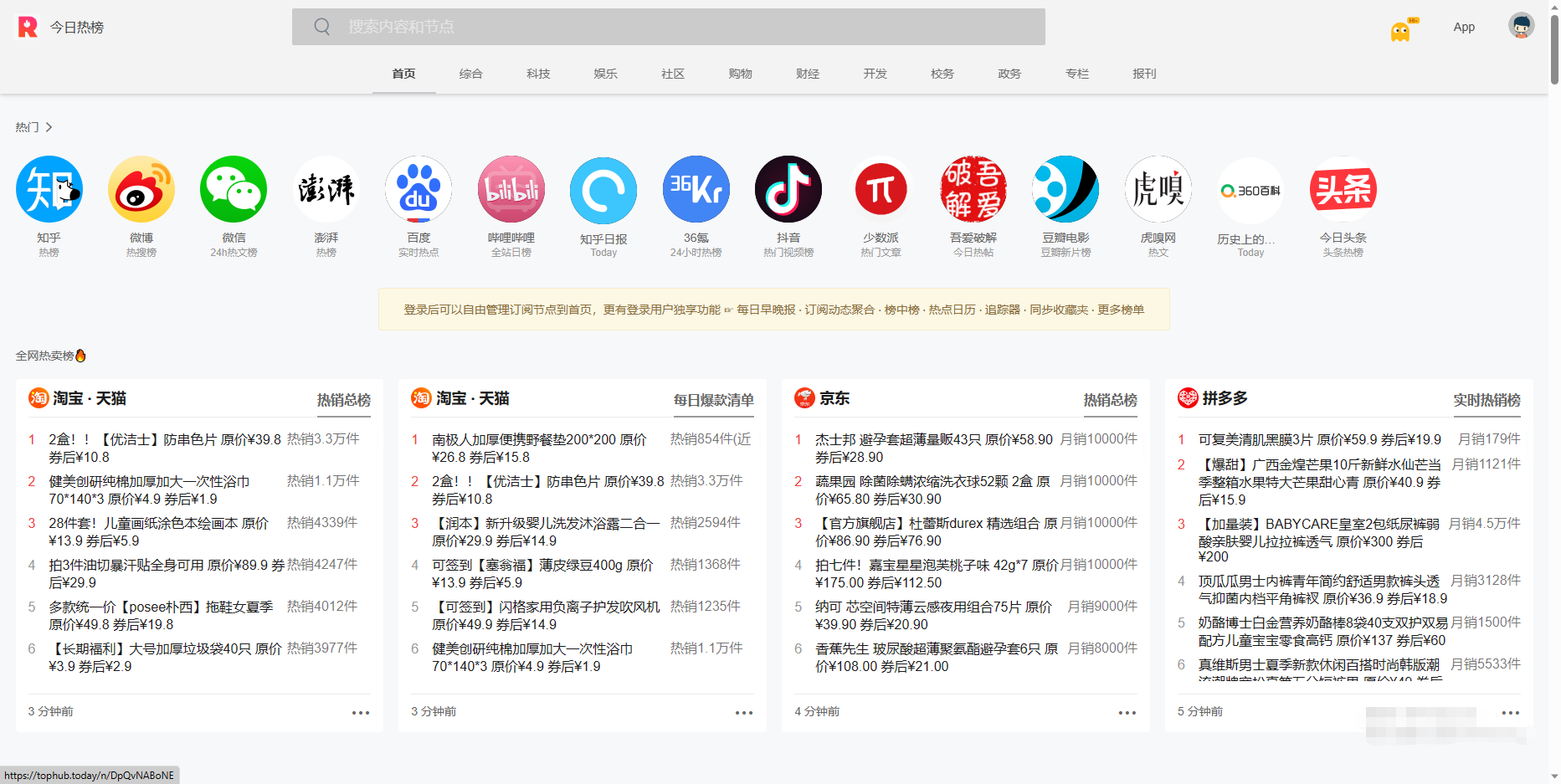The width and height of the screenshot is (1561, 784).
Task: Open the 今日头条 头条热榜 icon
Action: tap(1343, 189)
